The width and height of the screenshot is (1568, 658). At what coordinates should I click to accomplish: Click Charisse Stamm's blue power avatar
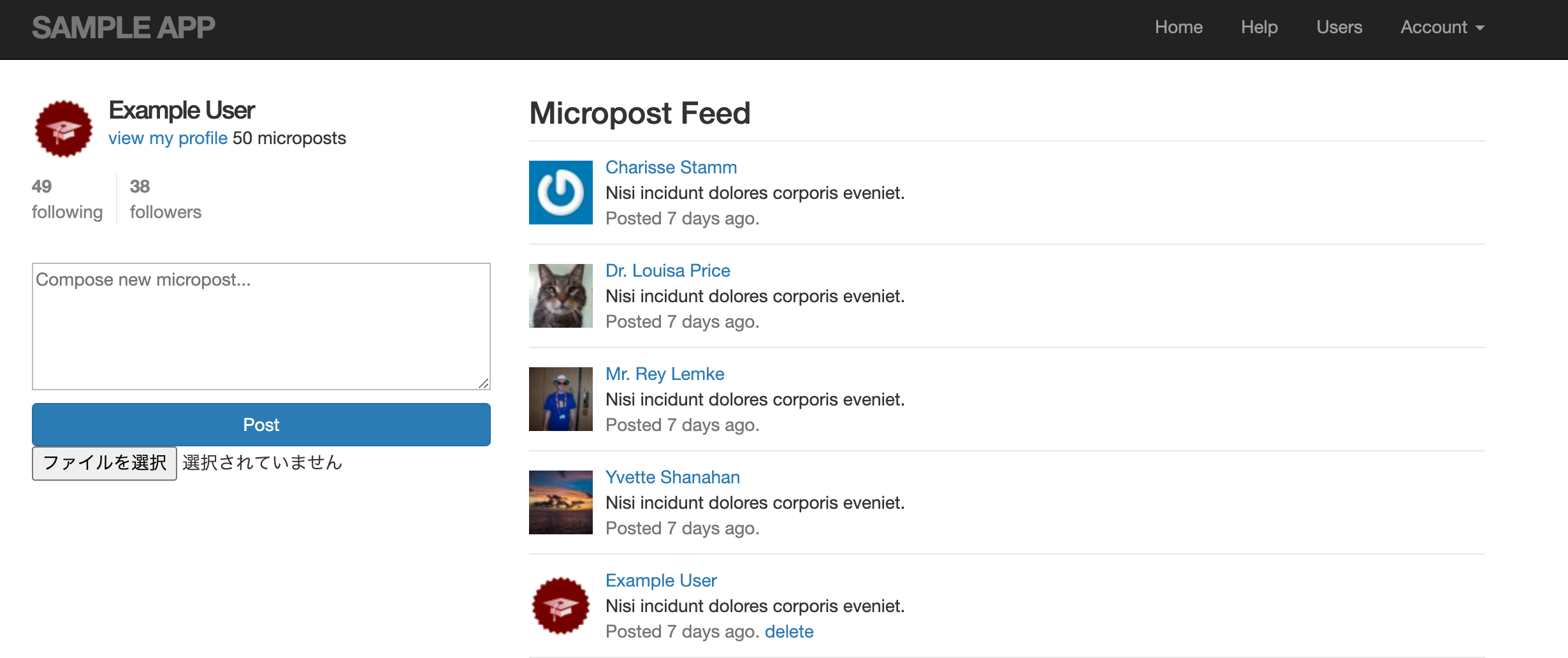(x=560, y=193)
